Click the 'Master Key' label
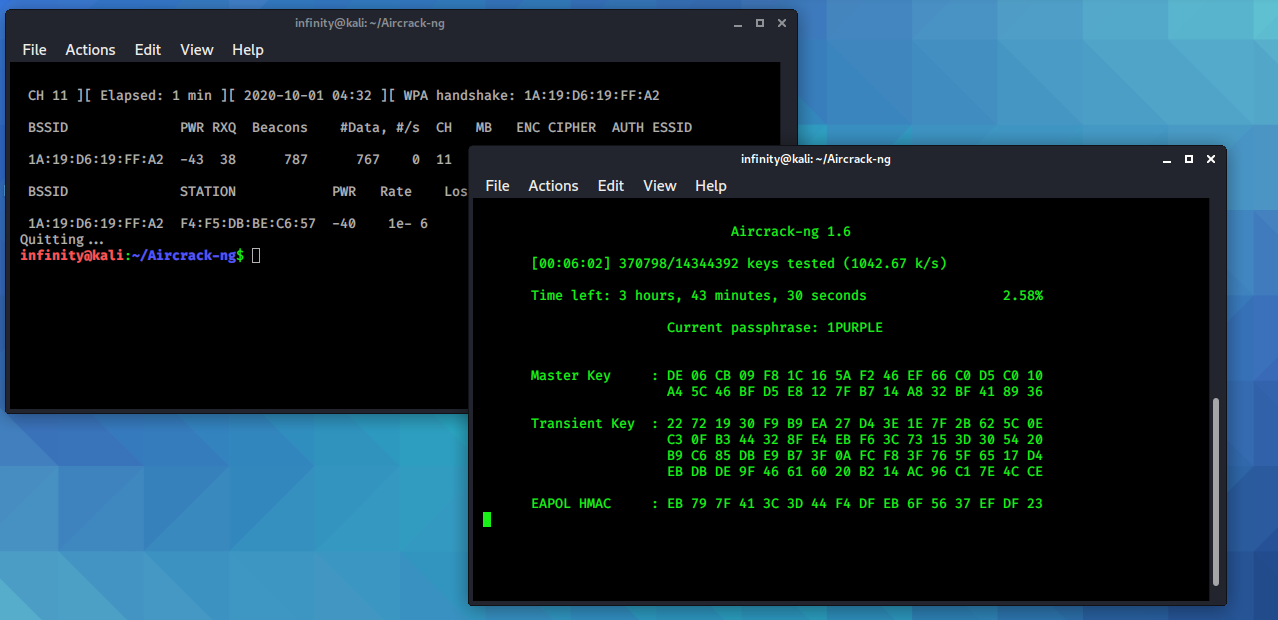Image resolution: width=1278 pixels, height=620 pixels. [x=570, y=376]
